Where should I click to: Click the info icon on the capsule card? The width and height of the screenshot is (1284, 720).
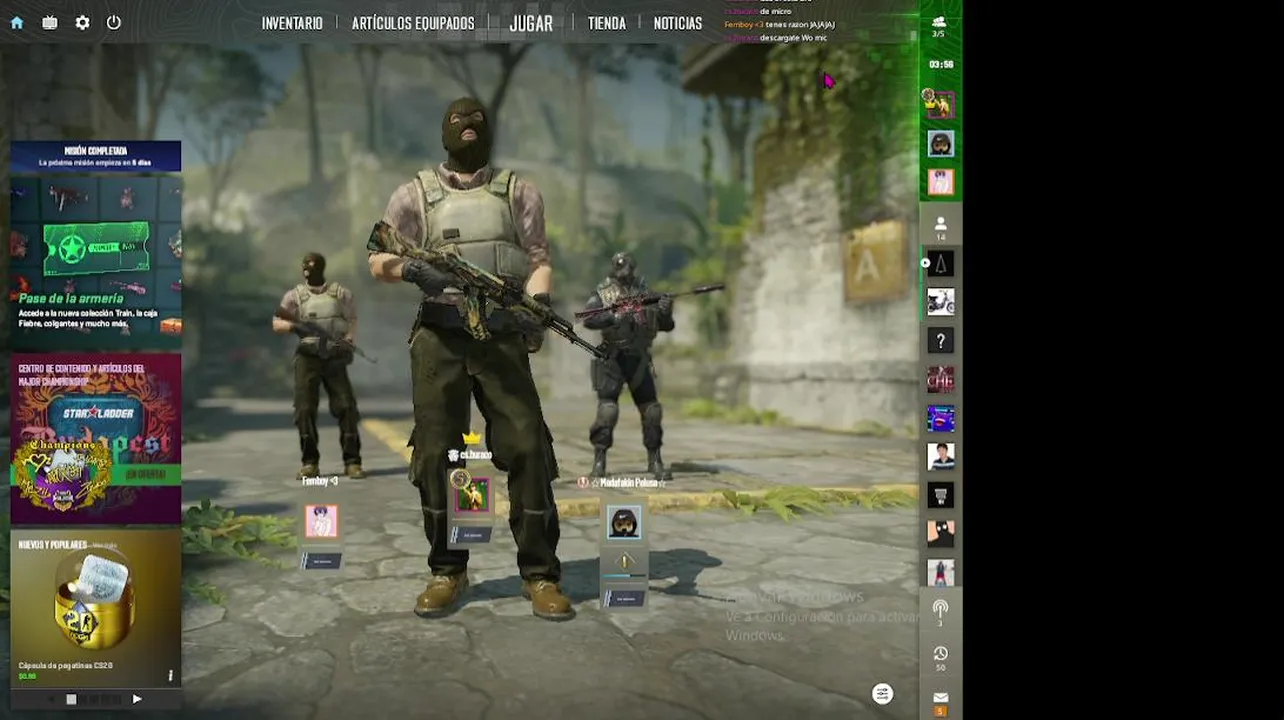170,676
